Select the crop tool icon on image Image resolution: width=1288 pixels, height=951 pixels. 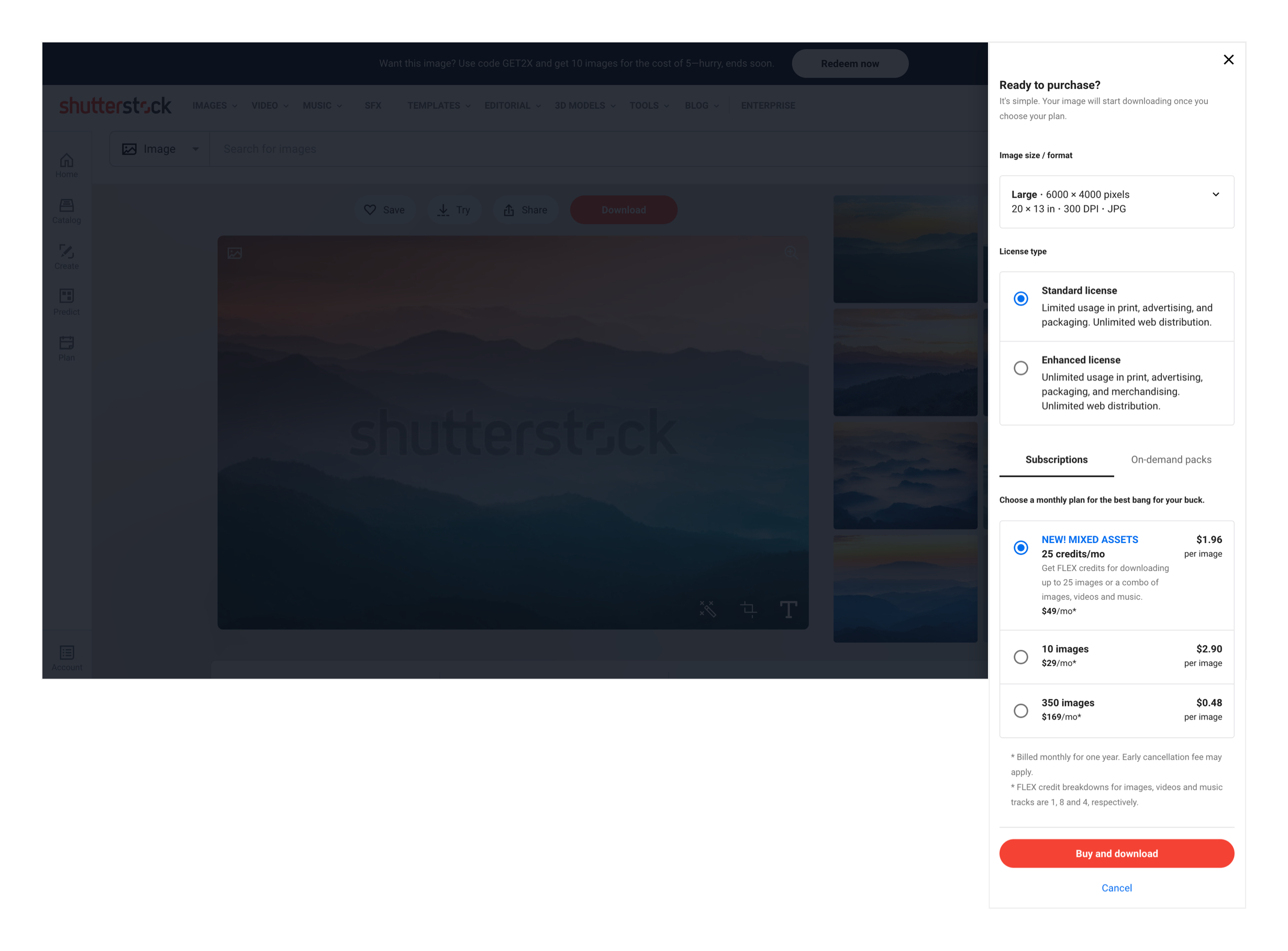click(x=748, y=609)
